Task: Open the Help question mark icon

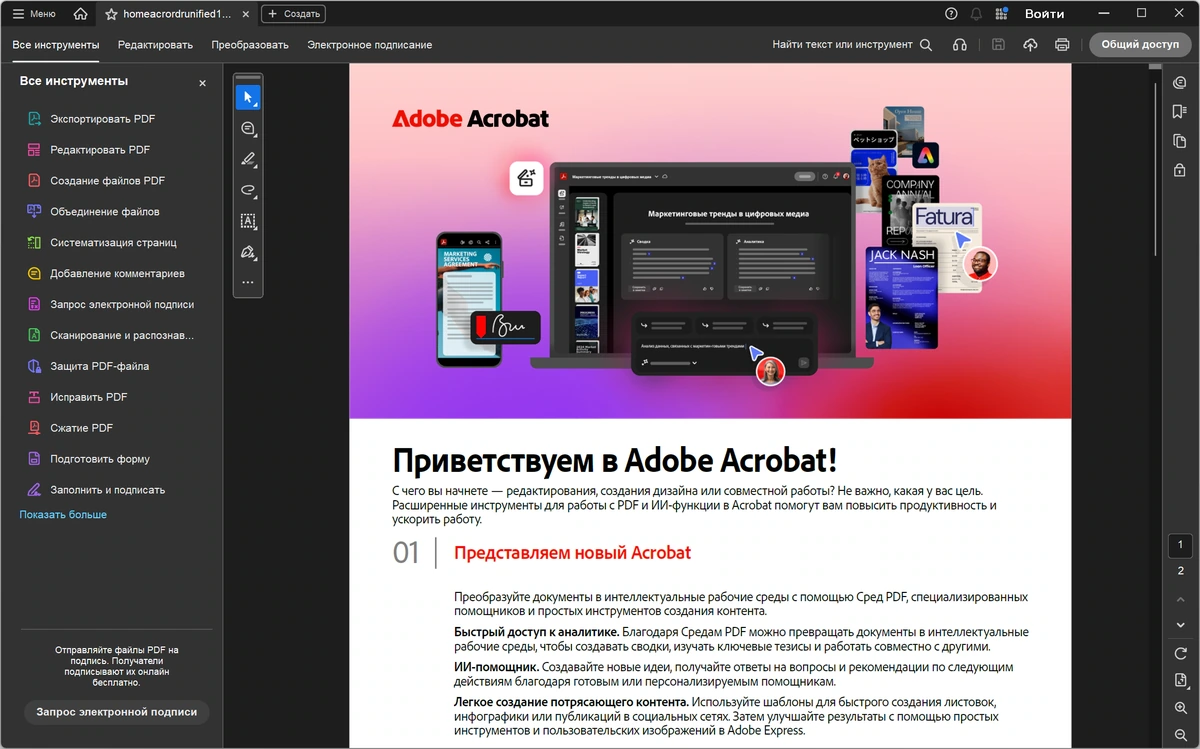Action: 951,14
